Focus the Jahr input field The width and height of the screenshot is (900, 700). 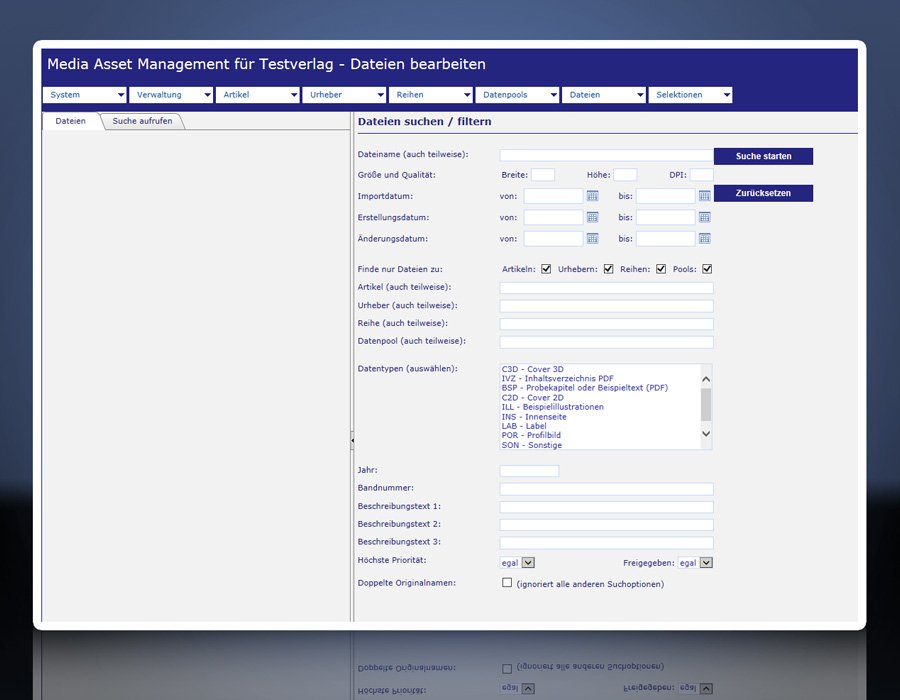[x=529, y=471]
